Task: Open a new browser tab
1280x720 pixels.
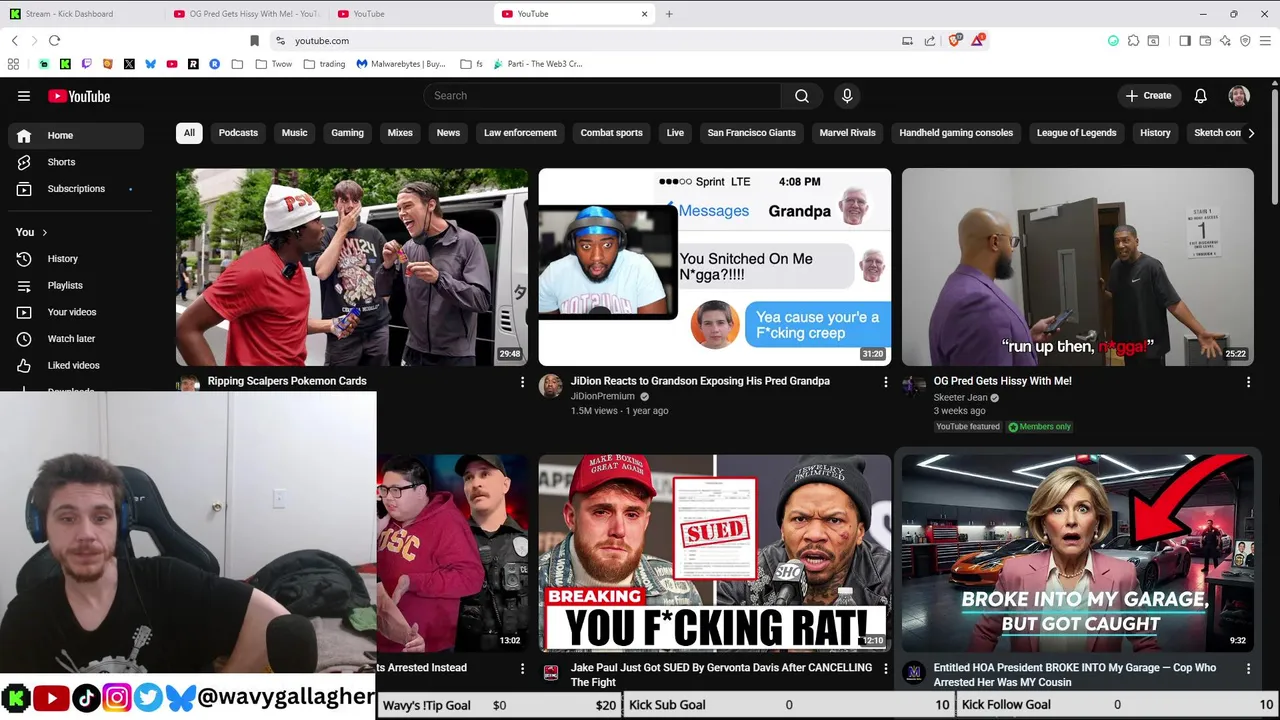Action: point(669,14)
